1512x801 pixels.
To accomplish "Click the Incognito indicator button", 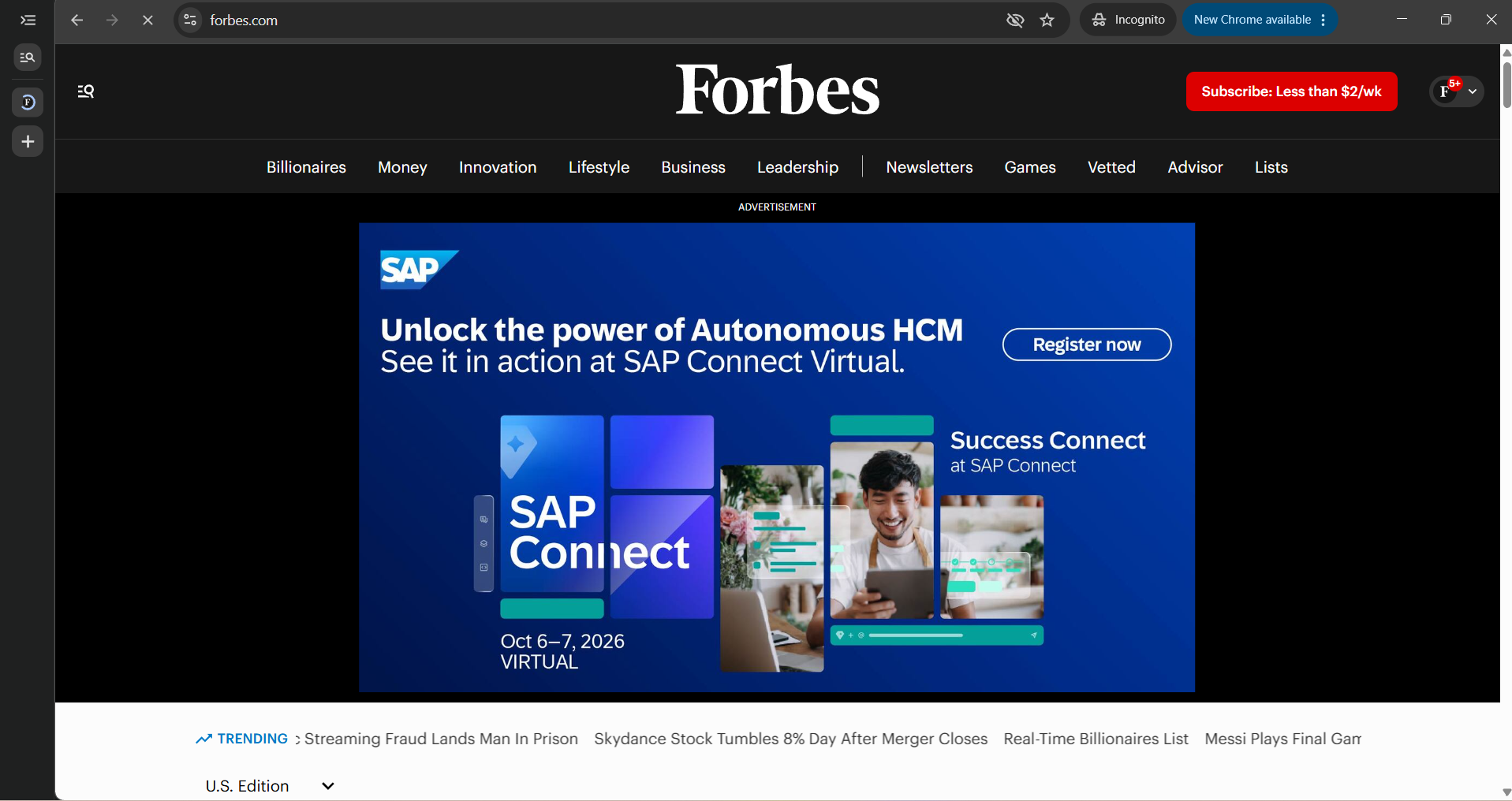I will 1128,20.
